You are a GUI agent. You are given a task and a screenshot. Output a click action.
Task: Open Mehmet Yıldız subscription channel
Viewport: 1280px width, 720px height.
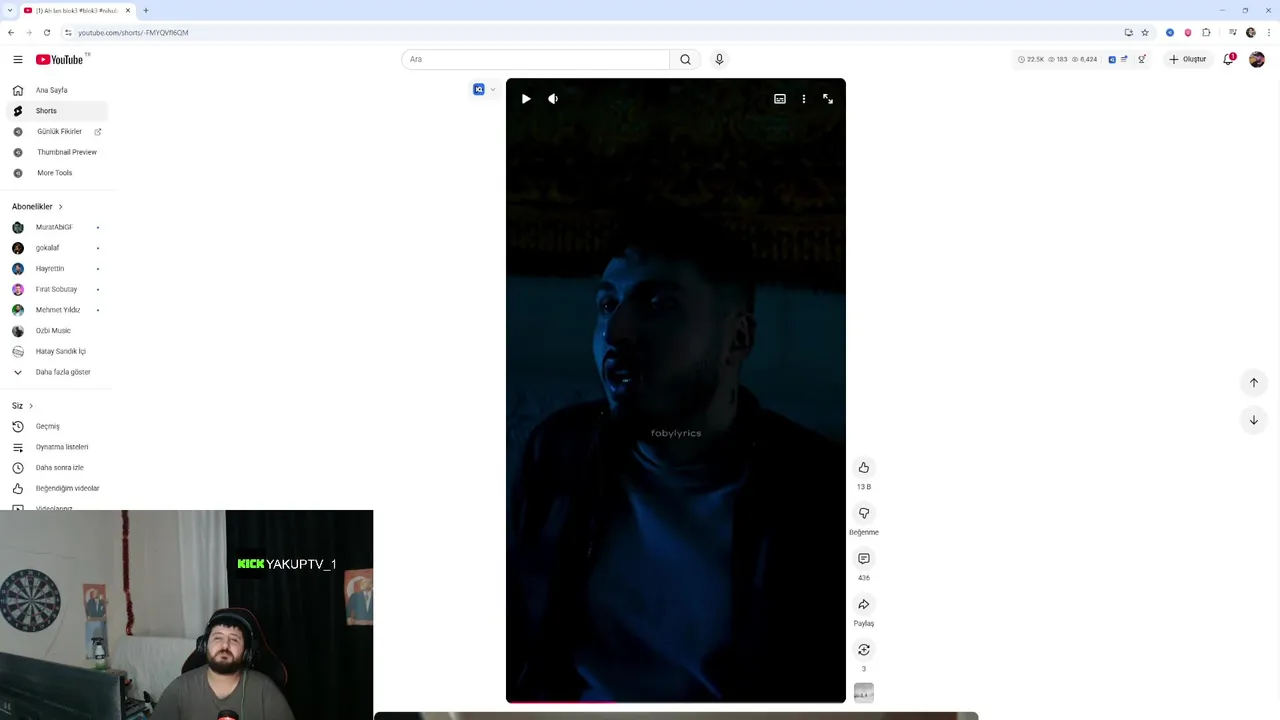click(57, 310)
